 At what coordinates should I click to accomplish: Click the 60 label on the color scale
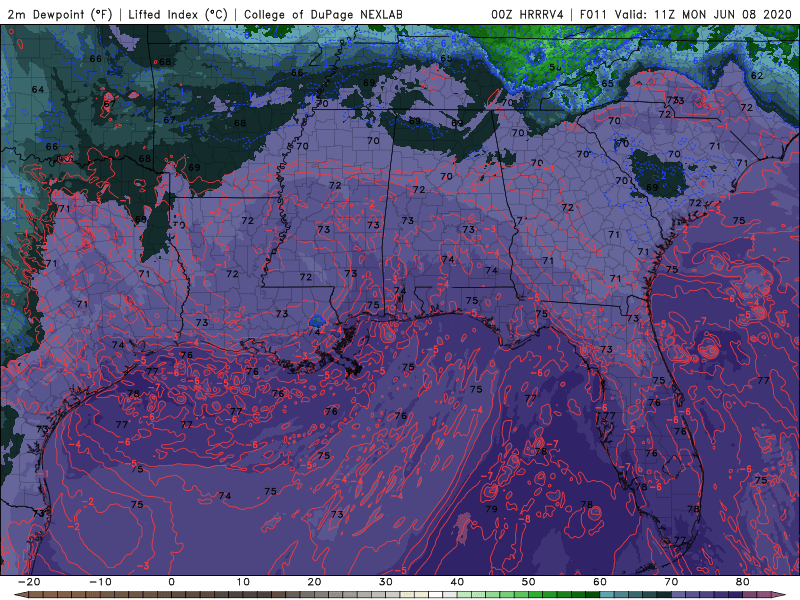pos(600,582)
